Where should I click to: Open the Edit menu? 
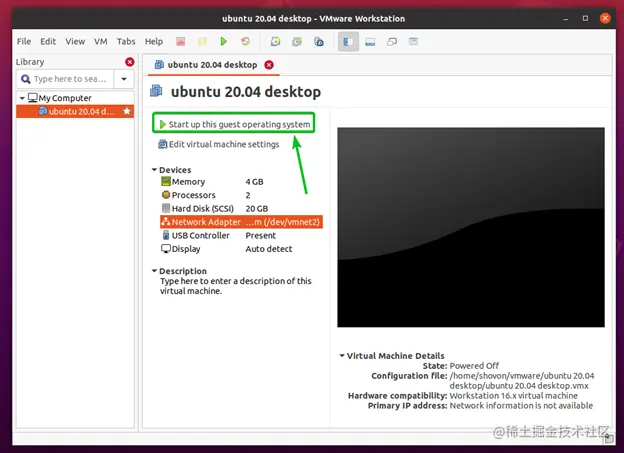click(x=48, y=41)
